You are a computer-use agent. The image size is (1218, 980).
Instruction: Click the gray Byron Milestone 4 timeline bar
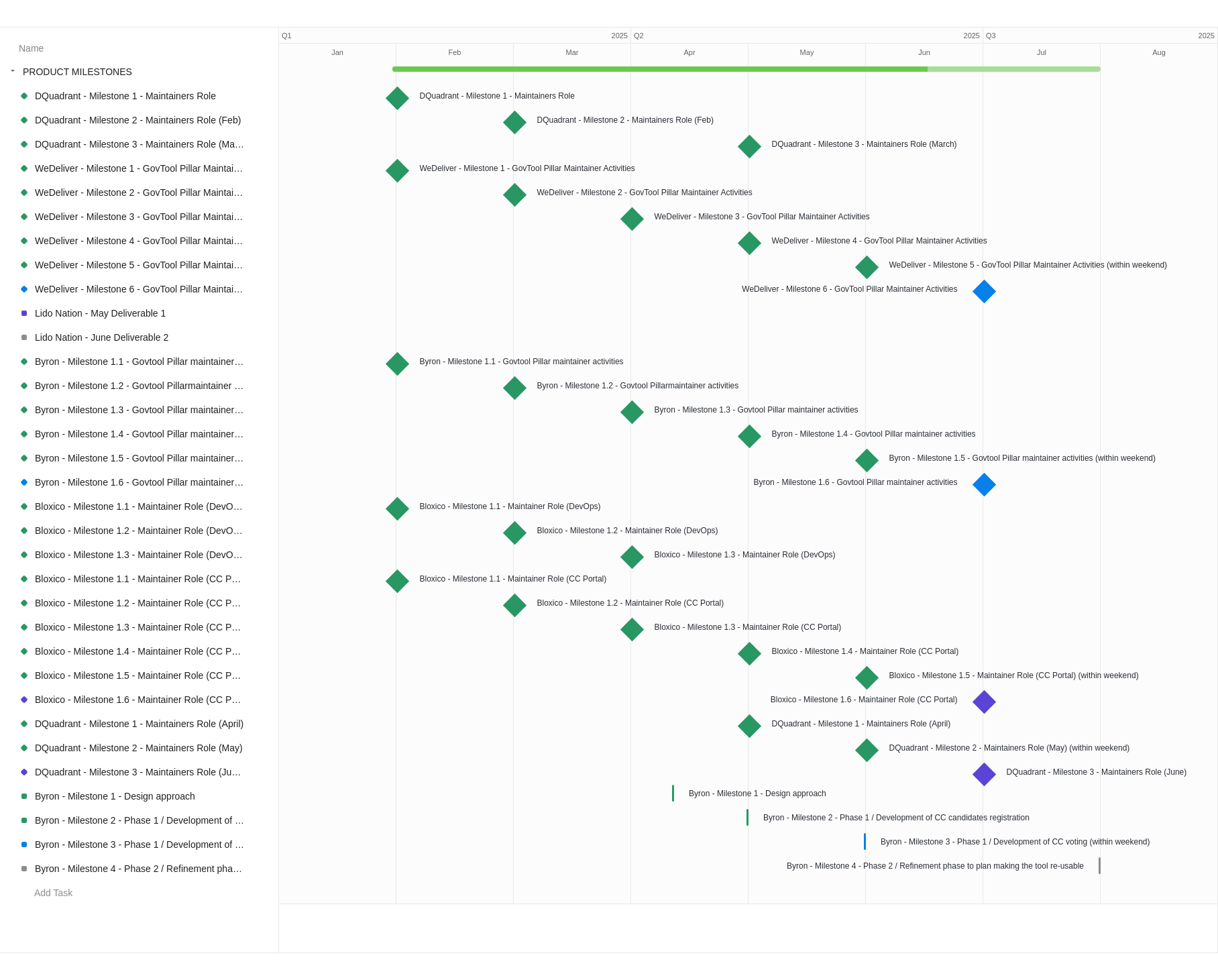coord(1099,865)
